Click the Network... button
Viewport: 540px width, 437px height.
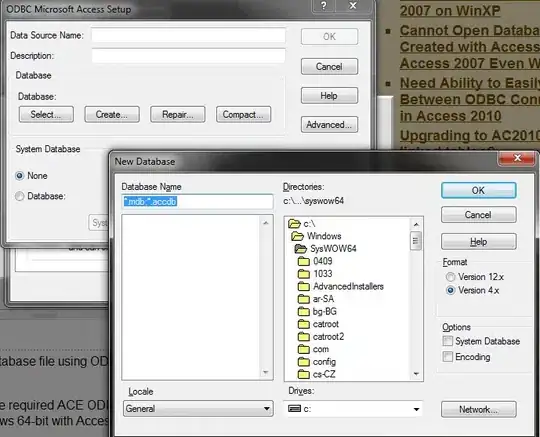(478, 409)
